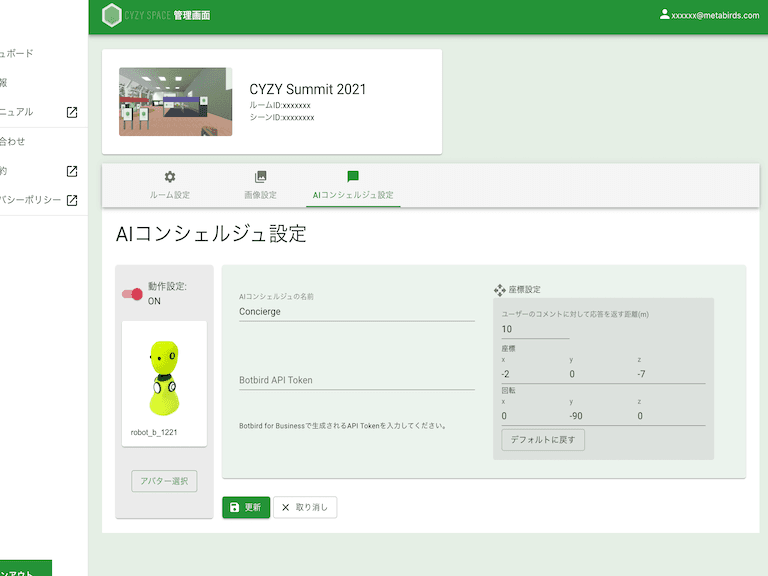Screen dimensions: 768x576
Task: Click the 座標設定 section label
Action: point(525,289)
